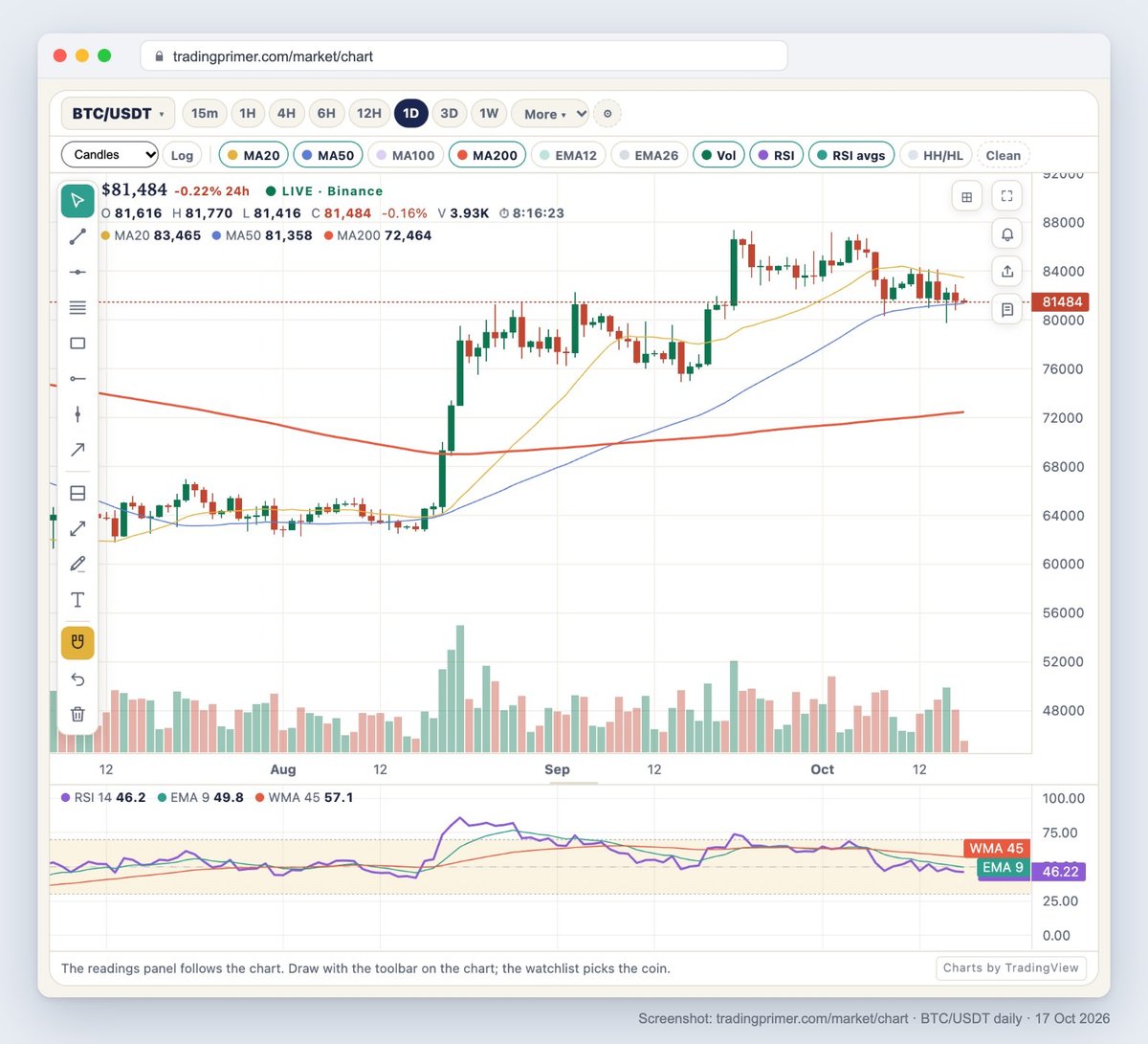
Task: Switch to 6H timeframe
Action: 326,113
